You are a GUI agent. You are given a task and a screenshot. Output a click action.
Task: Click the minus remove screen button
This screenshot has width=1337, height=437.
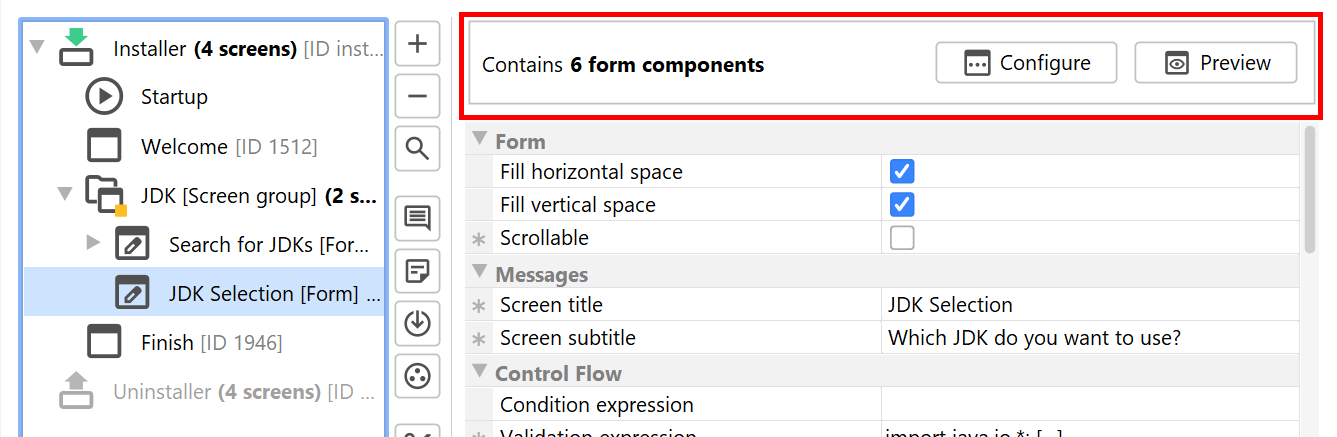[418, 97]
